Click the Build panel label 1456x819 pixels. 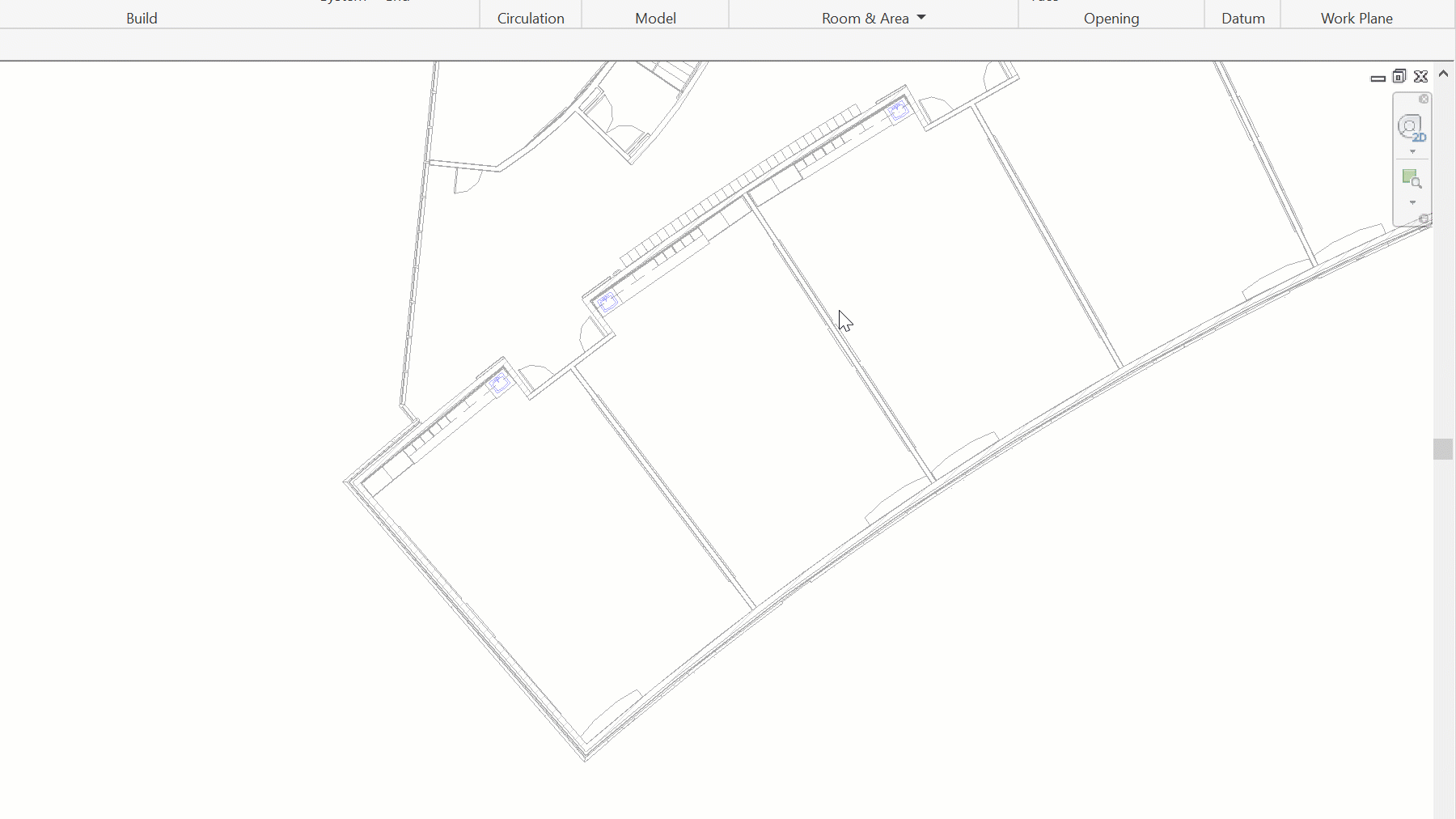click(142, 17)
